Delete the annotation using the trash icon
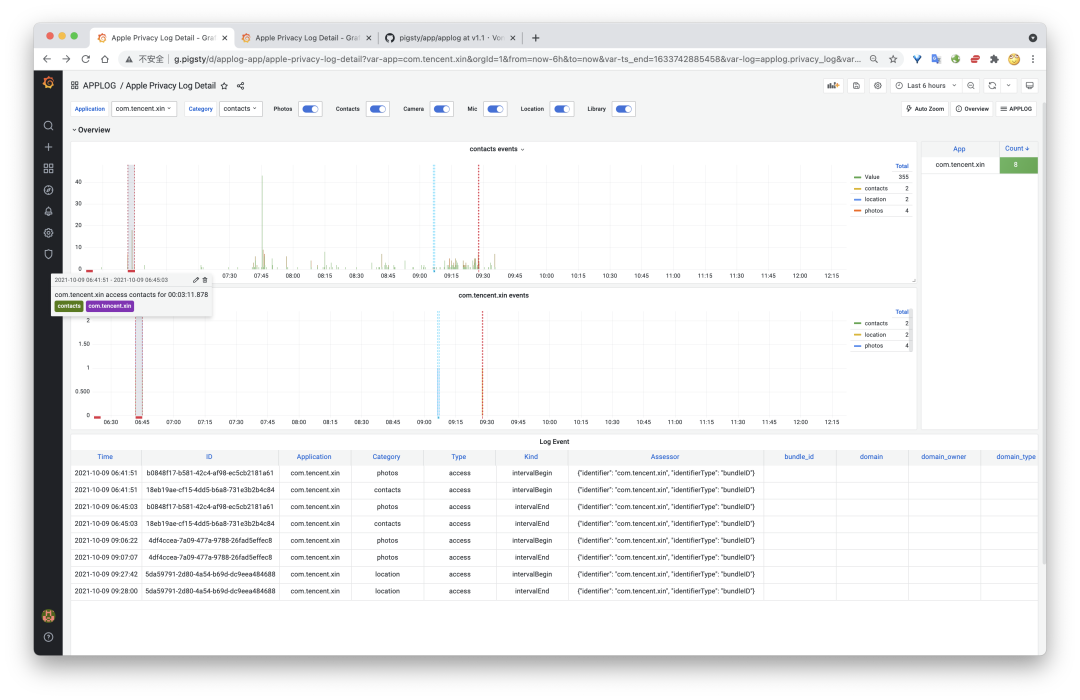 (x=205, y=280)
